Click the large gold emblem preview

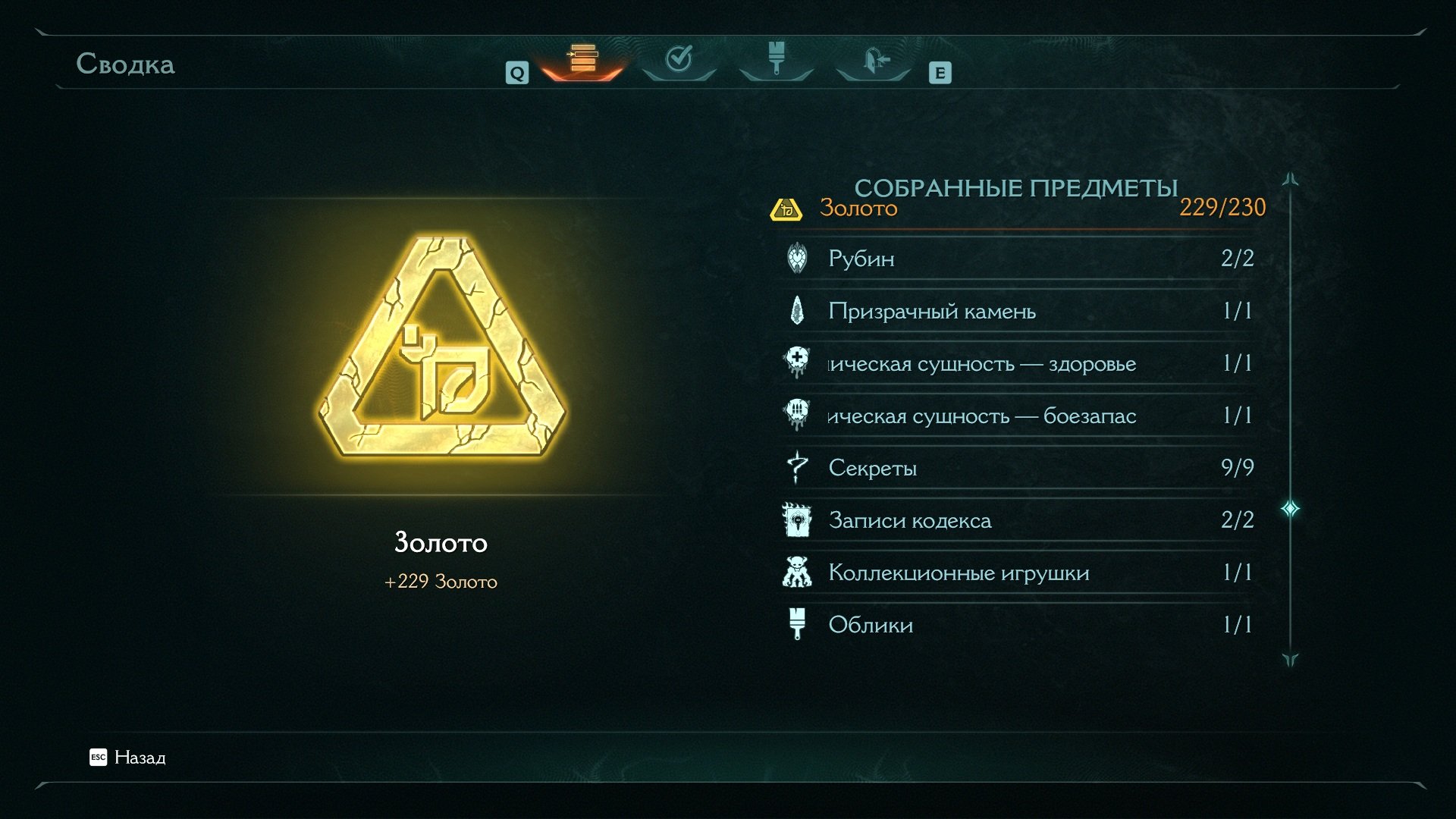442,347
